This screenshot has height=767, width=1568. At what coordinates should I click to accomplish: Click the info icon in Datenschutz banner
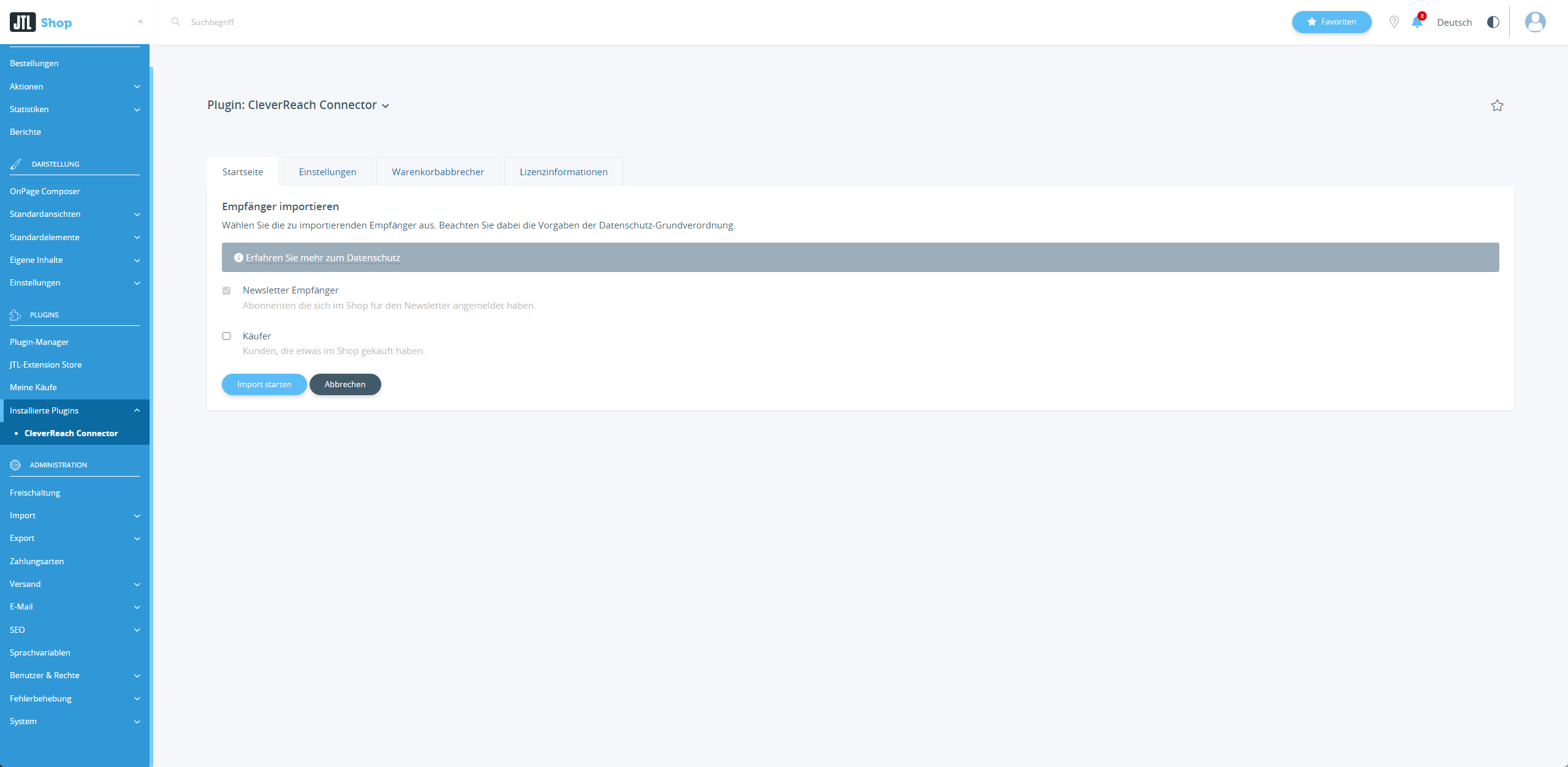(x=238, y=258)
